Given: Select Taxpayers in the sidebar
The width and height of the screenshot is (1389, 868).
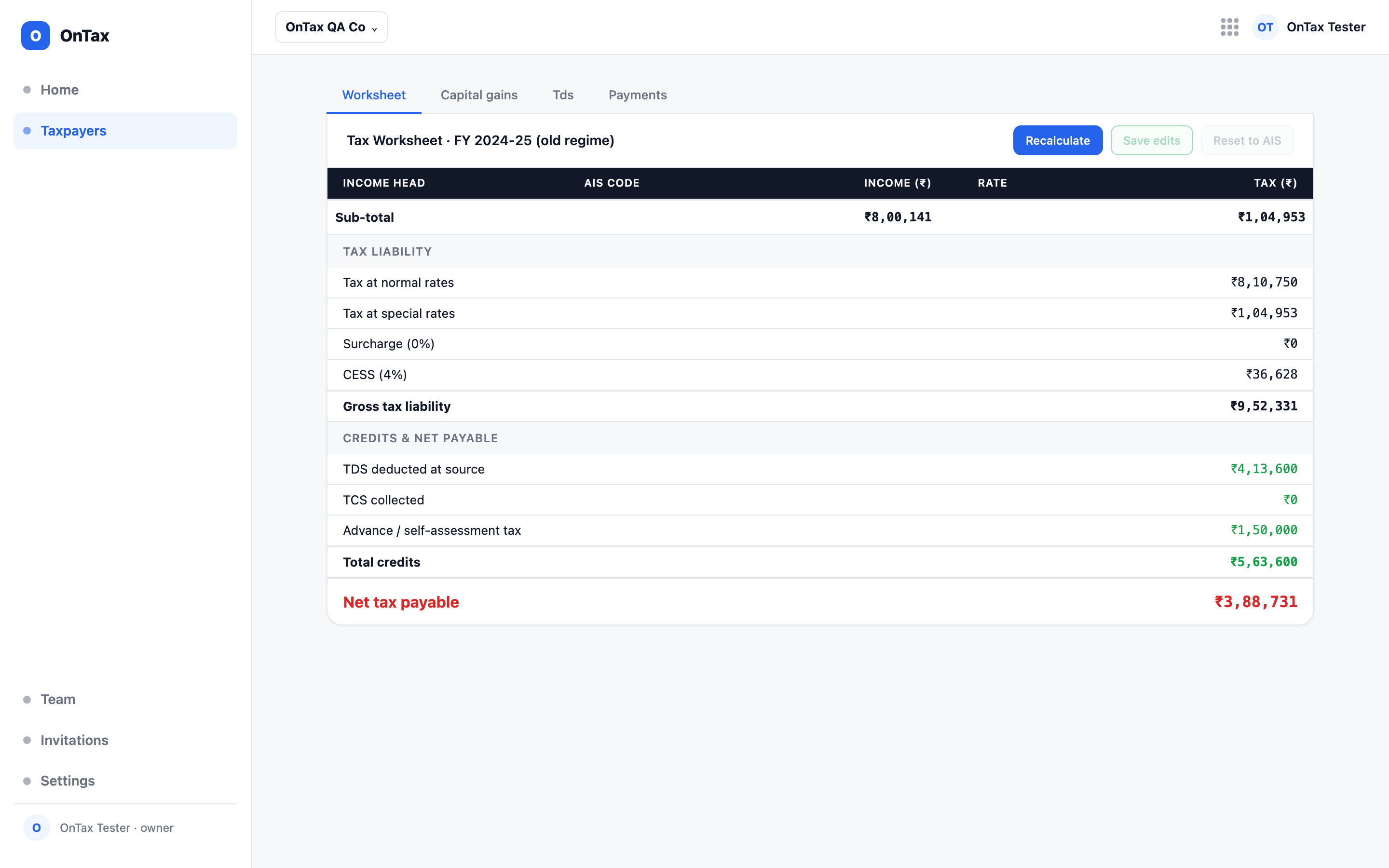Looking at the screenshot, I should 125,131.
